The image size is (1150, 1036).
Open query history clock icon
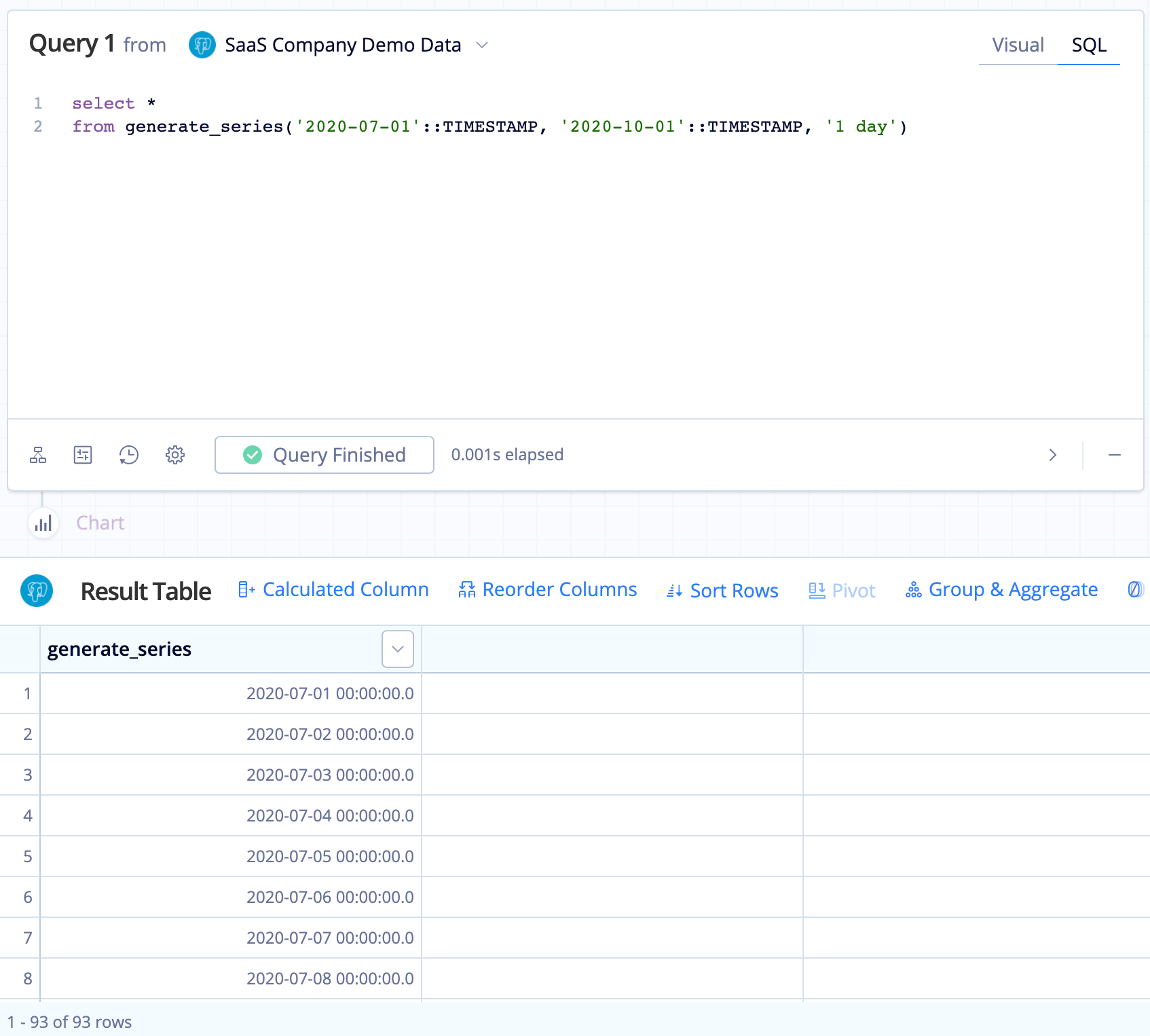coord(128,455)
